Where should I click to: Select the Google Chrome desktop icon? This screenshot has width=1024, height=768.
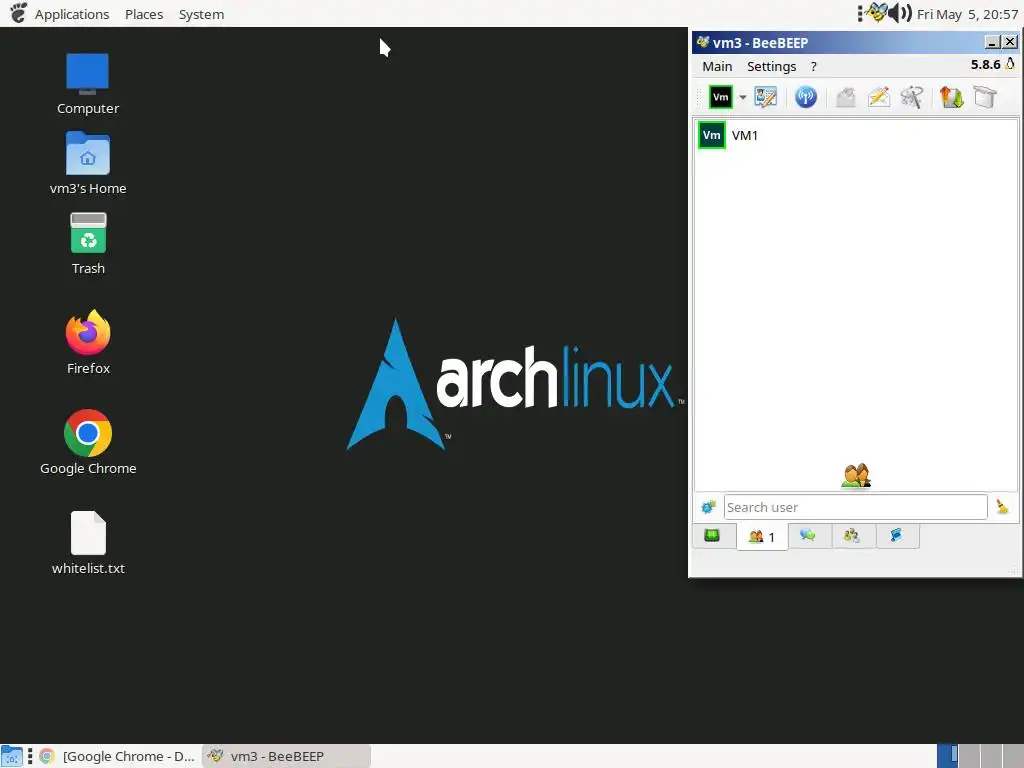pos(88,443)
